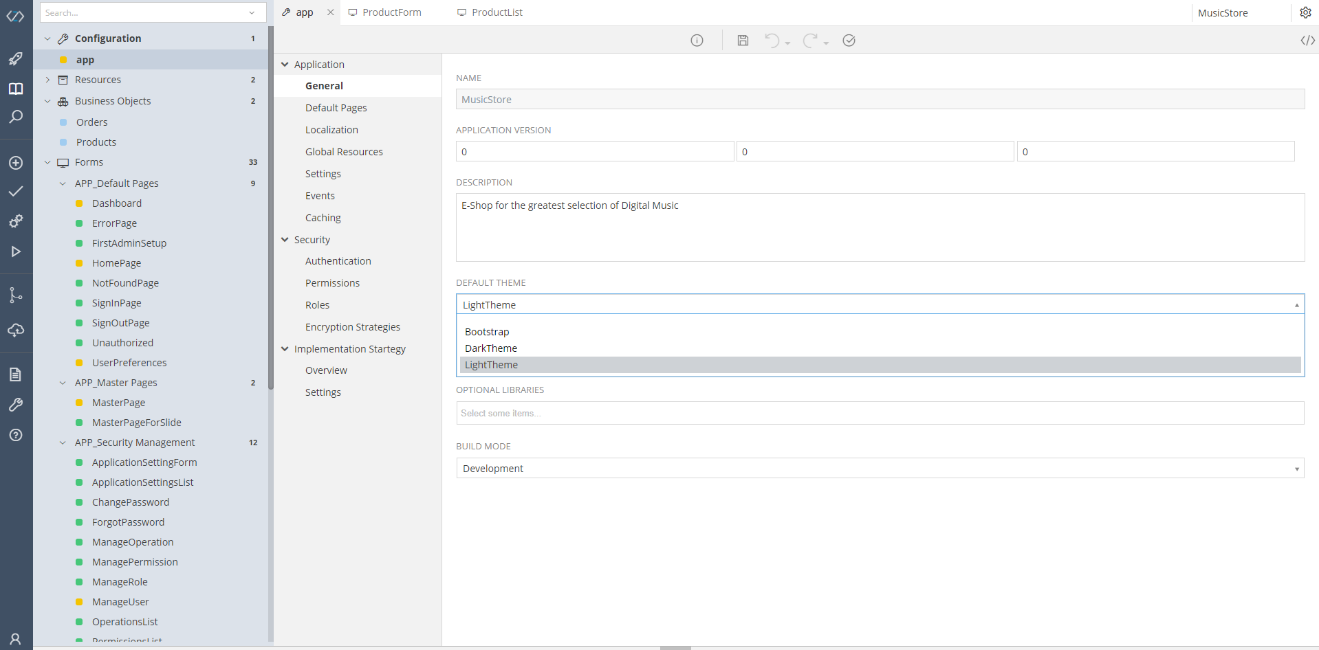Screen dimensions: 1319x650
Task: Click the version control branch icon
Action: tap(15, 294)
